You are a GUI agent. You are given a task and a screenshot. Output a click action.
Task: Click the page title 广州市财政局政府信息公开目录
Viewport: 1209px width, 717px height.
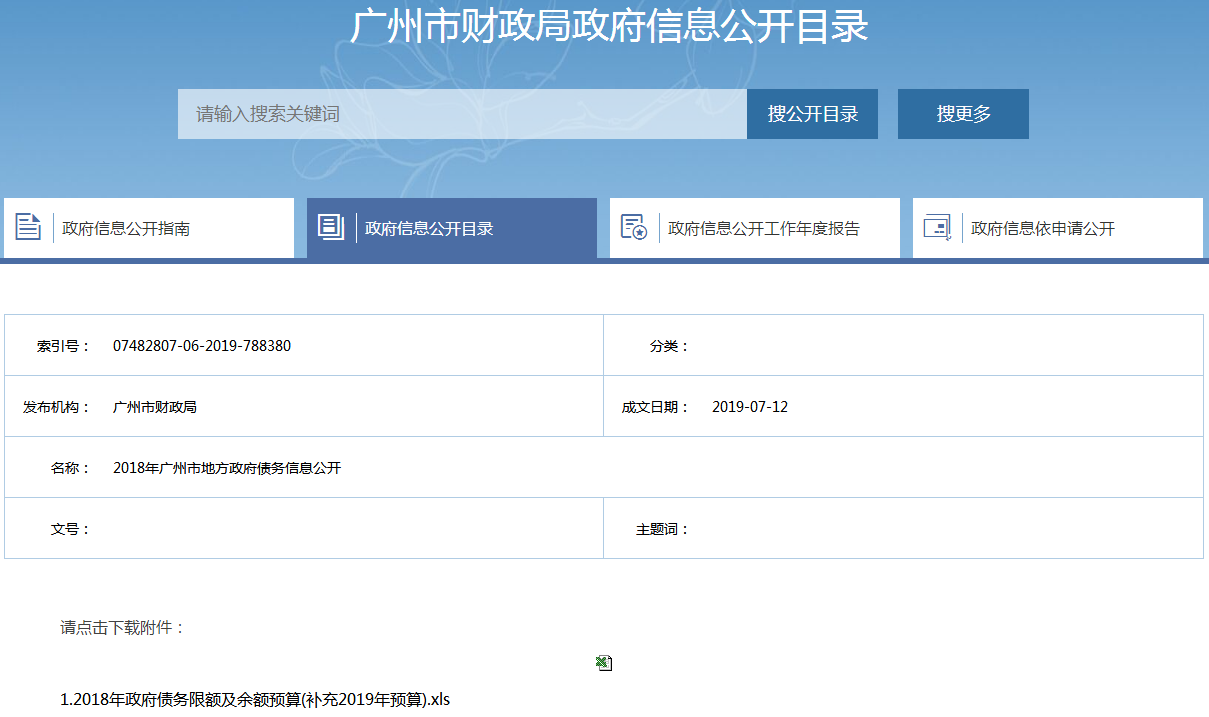609,27
